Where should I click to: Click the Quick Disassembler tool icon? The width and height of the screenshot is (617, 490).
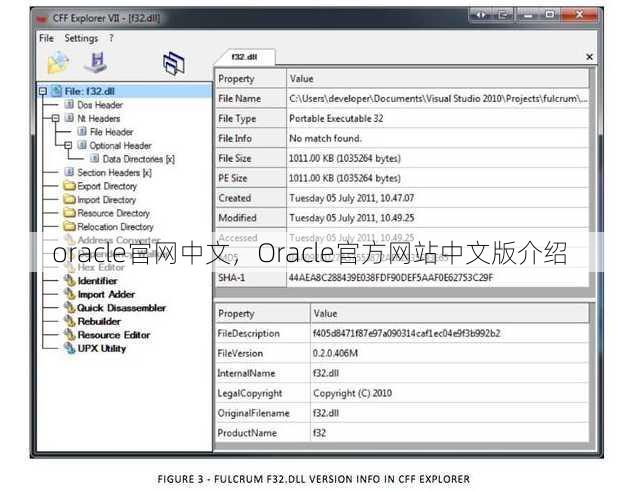point(70,307)
